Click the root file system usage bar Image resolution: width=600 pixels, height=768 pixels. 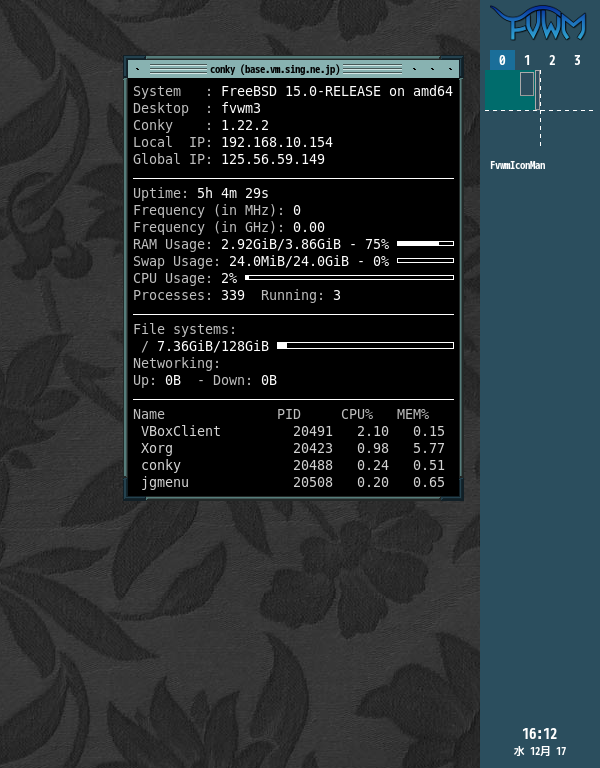click(x=365, y=346)
